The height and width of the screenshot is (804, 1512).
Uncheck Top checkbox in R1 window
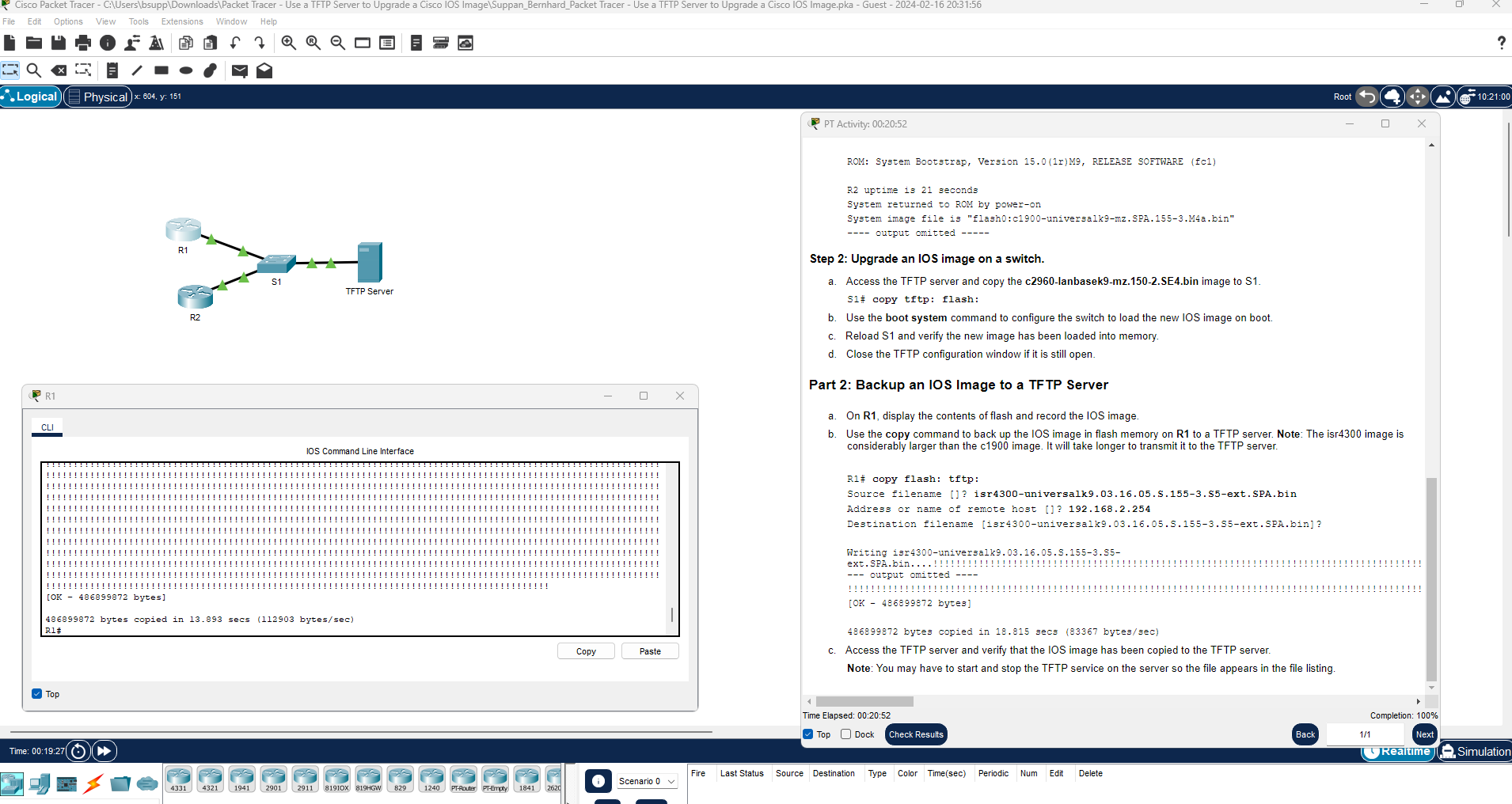point(37,694)
